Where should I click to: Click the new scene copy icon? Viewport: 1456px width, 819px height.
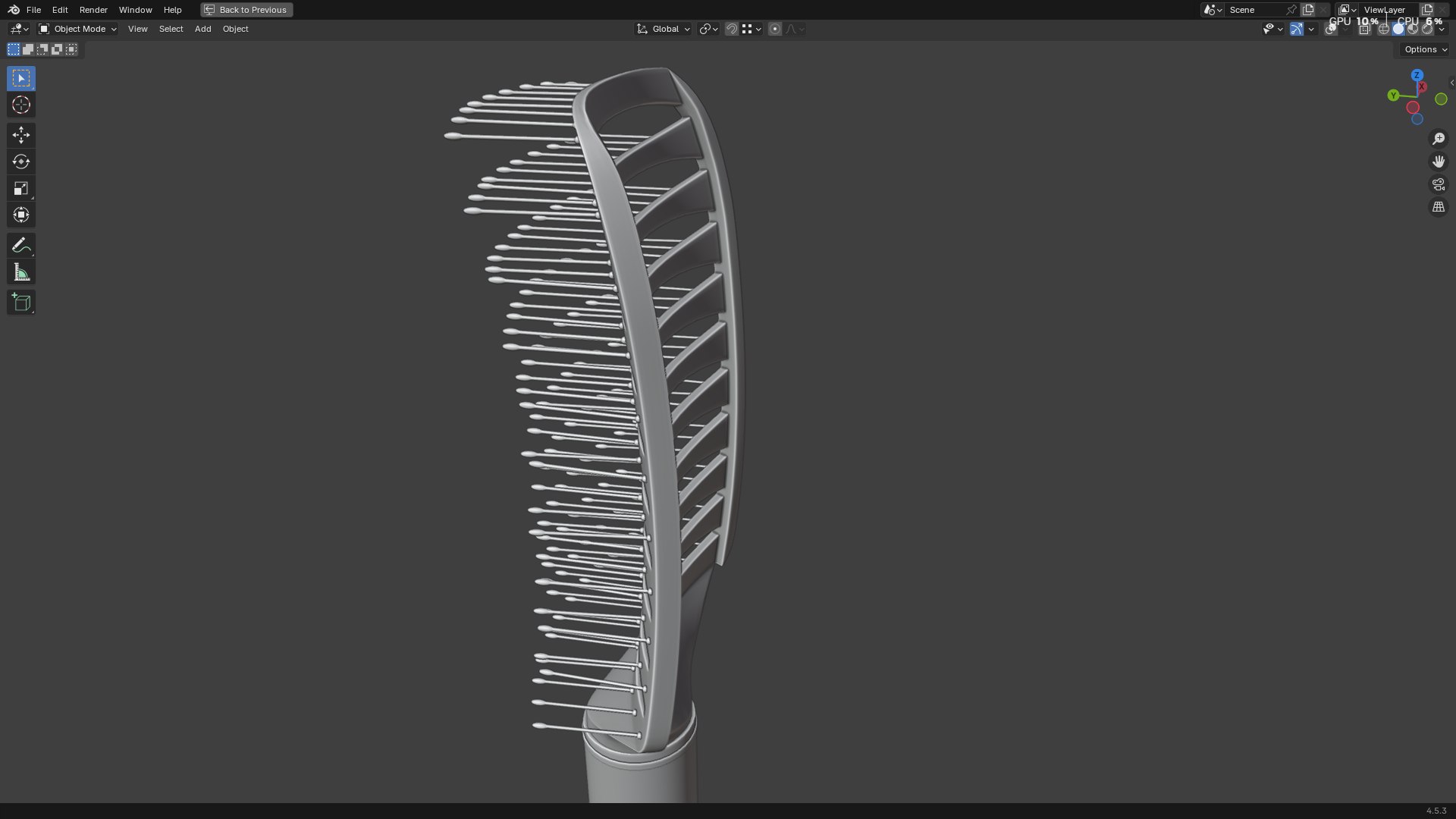coord(1308,10)
